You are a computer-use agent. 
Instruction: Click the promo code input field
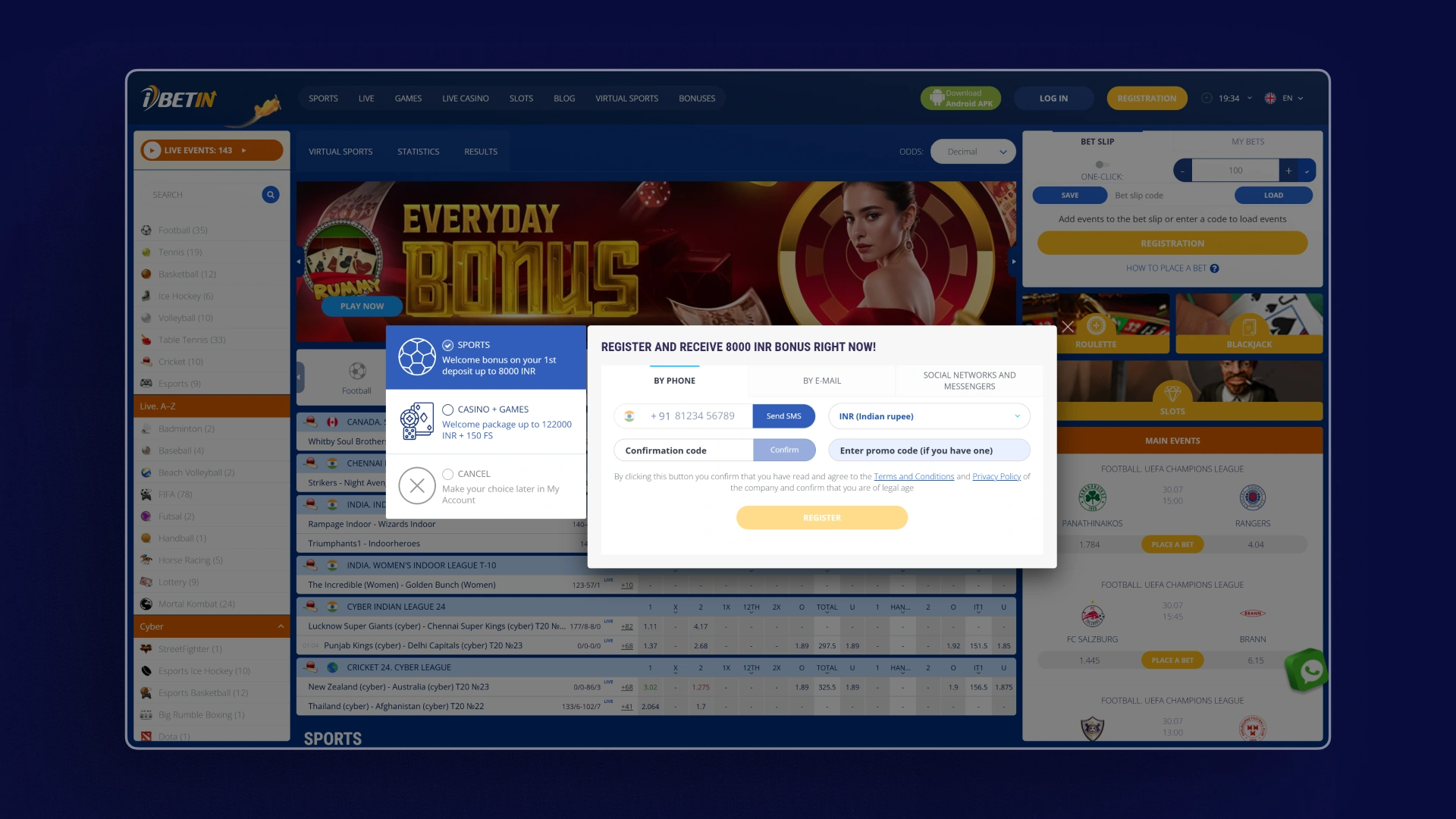[x=930, y=450]
